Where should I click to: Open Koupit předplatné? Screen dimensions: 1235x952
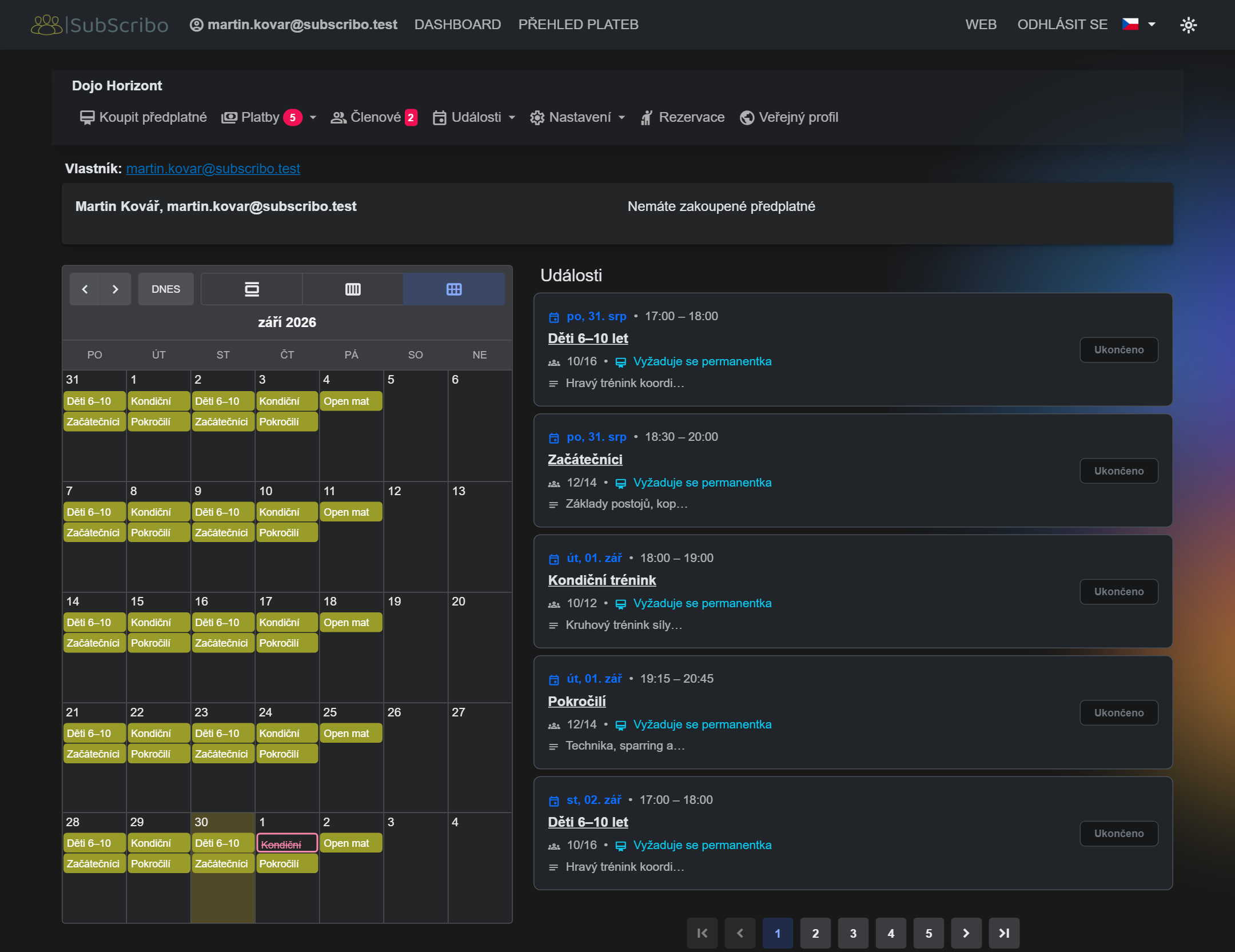pos(143,117)
